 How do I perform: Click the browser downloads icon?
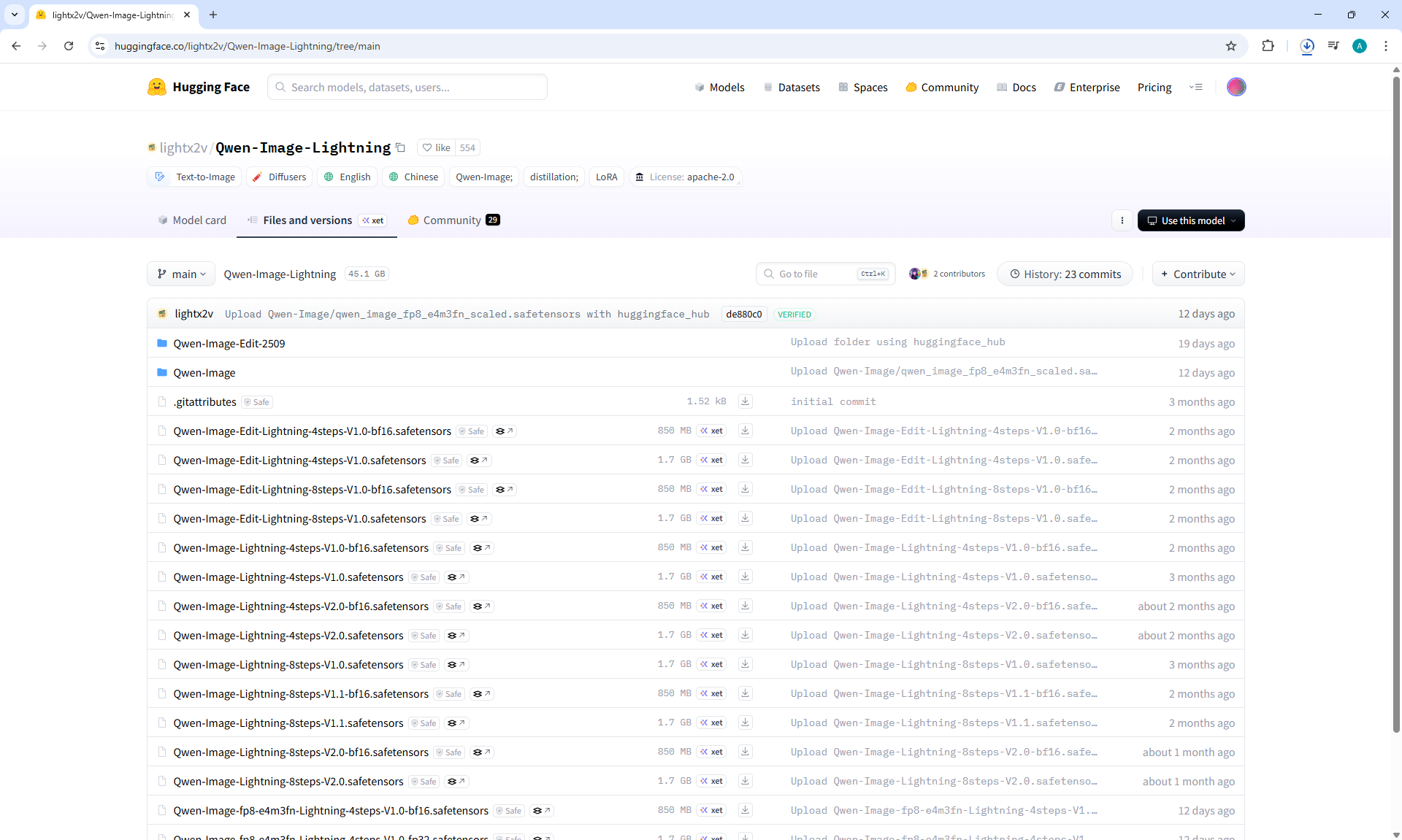coord(1307,46)
